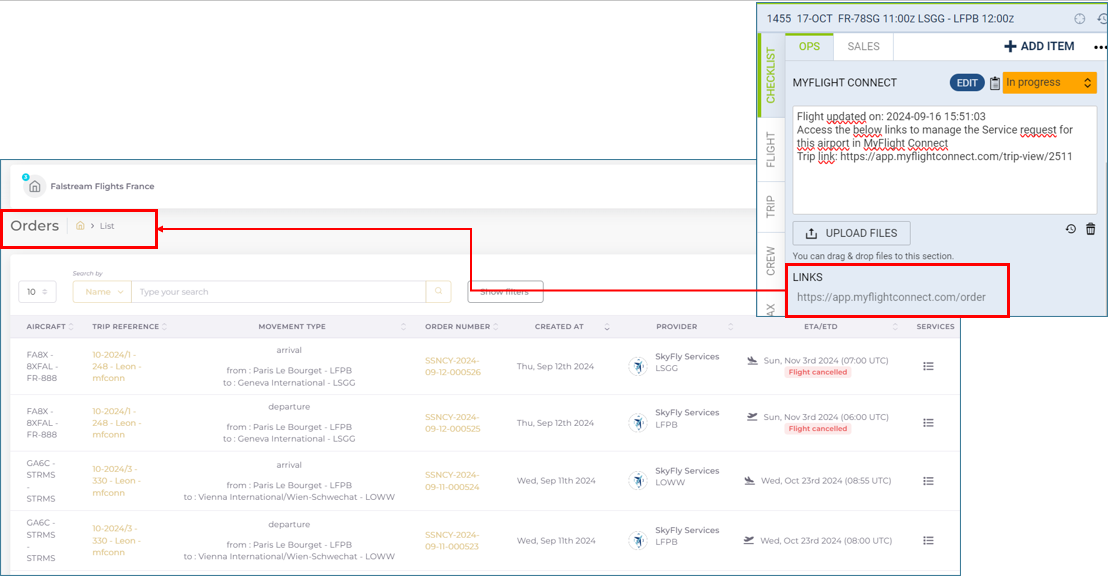The height and width of the screenshot is (577, 1108).
Task: Switch to the SALES tab
Action: point(864,47)
